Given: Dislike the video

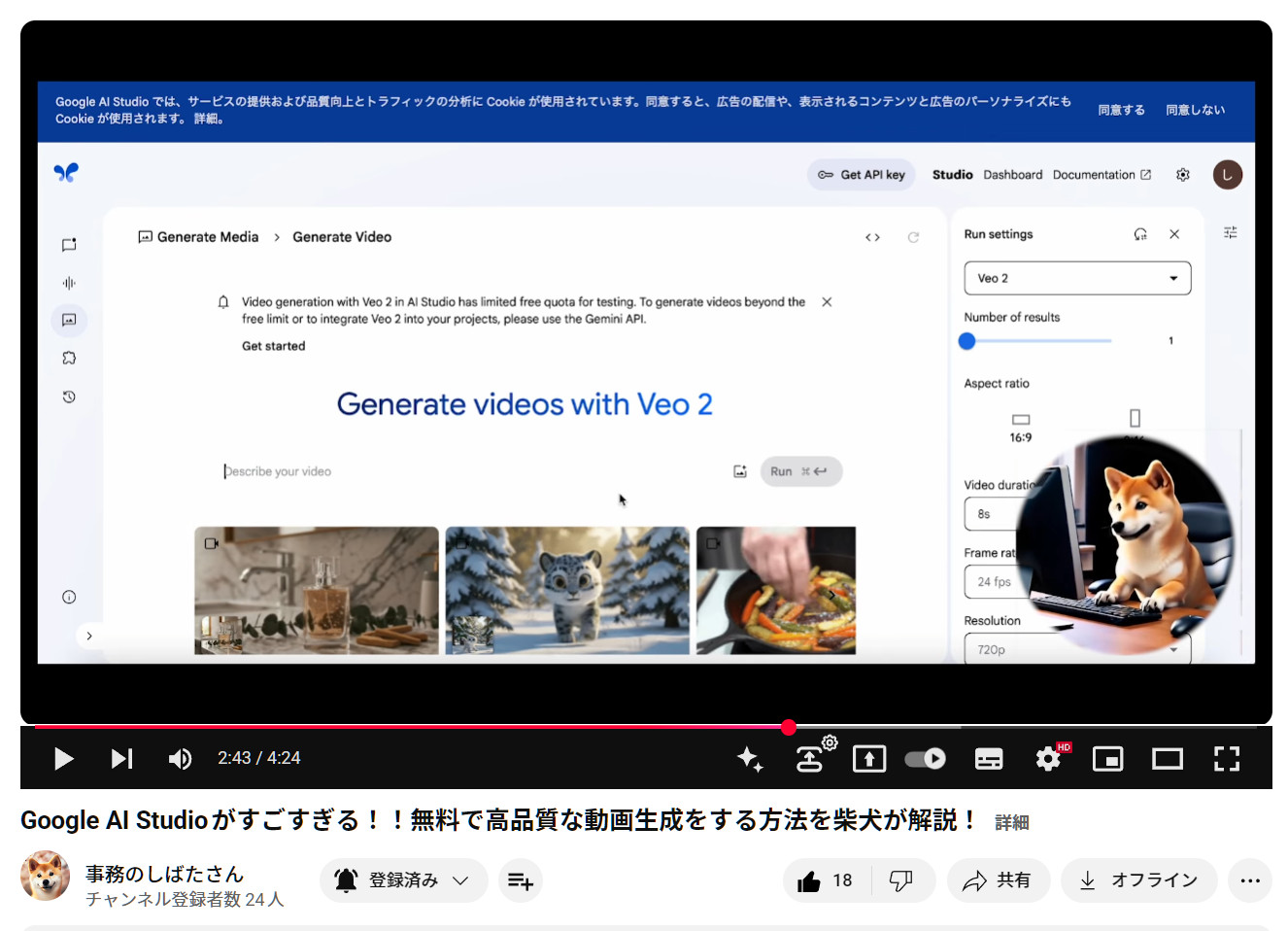Looking at the screenshot, I should click(x=902, y=880).
